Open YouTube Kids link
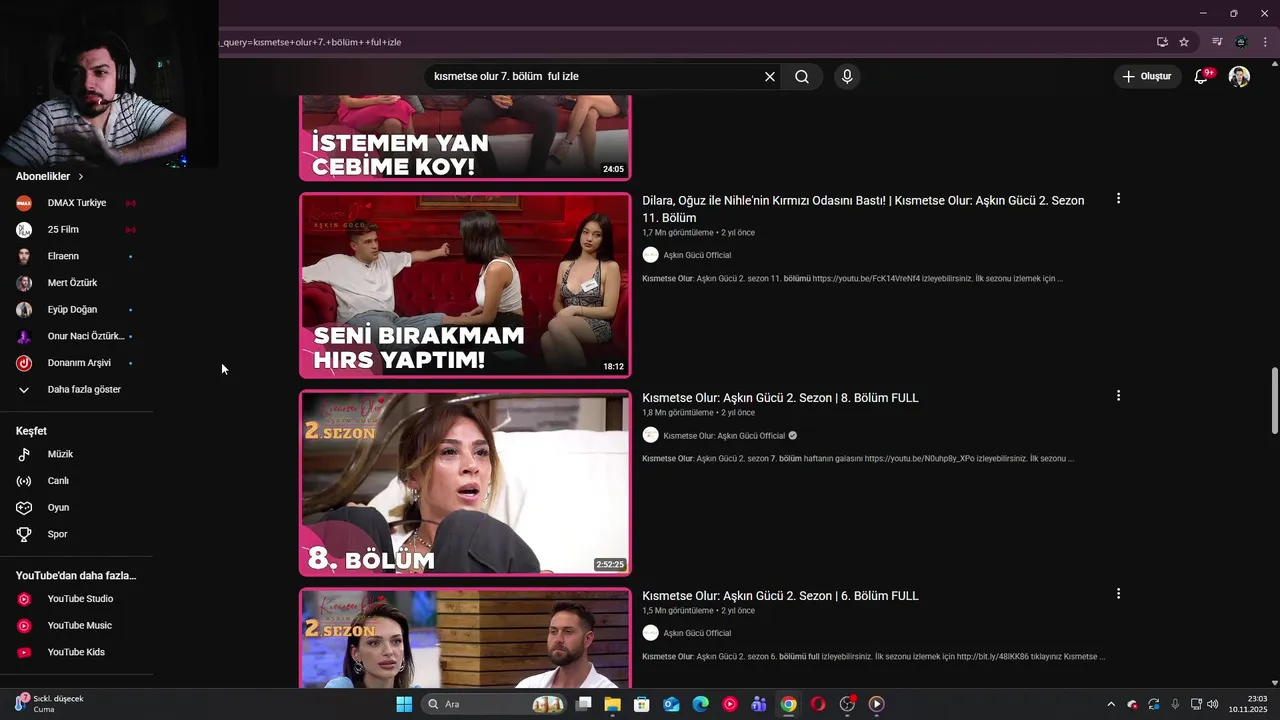This screenshot has height=720, width=1280. tap(76, 652)
